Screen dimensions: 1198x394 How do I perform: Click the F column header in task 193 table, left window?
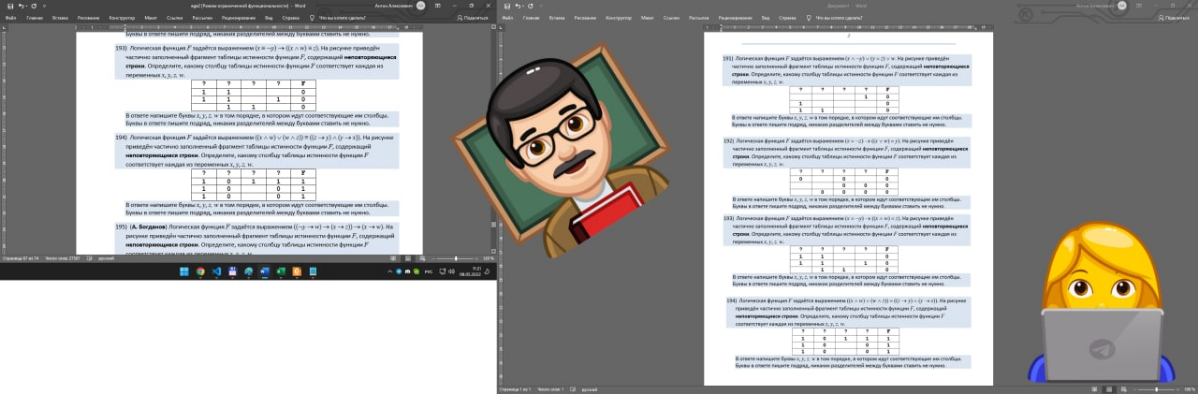(303, 82)
